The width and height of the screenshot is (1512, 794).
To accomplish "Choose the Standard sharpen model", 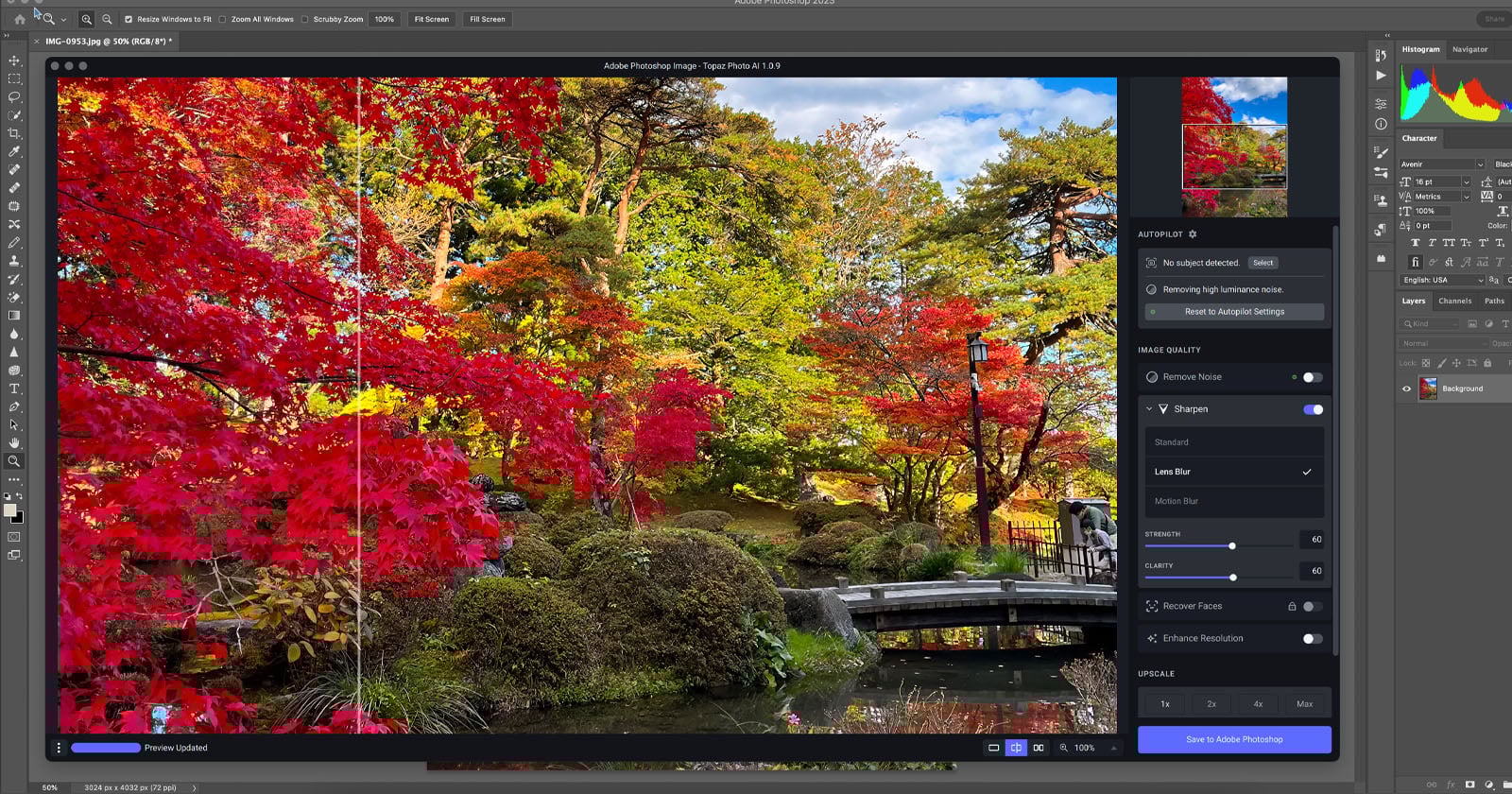I will [1234, 441].
